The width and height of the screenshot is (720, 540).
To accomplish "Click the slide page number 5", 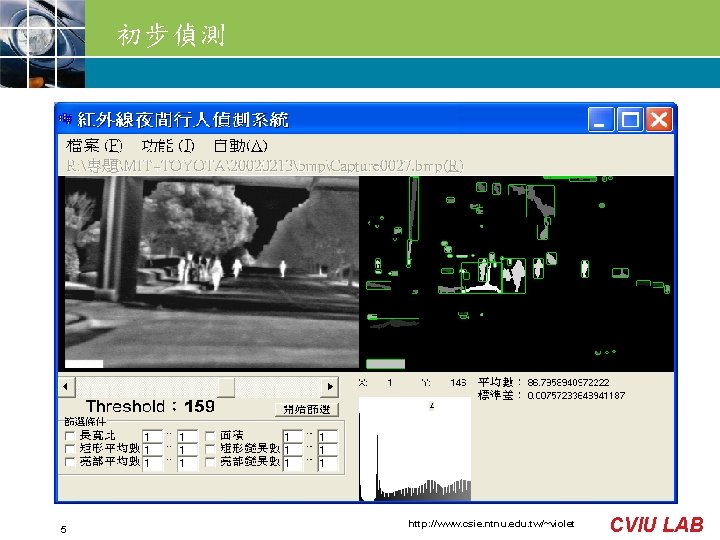I will click(x=63, y=529).
